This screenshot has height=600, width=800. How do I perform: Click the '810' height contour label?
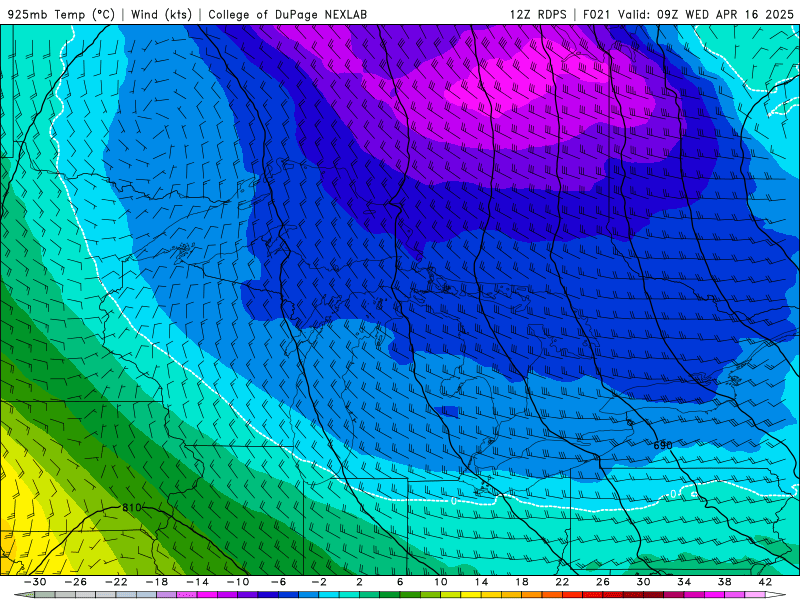tap(132, 507)
